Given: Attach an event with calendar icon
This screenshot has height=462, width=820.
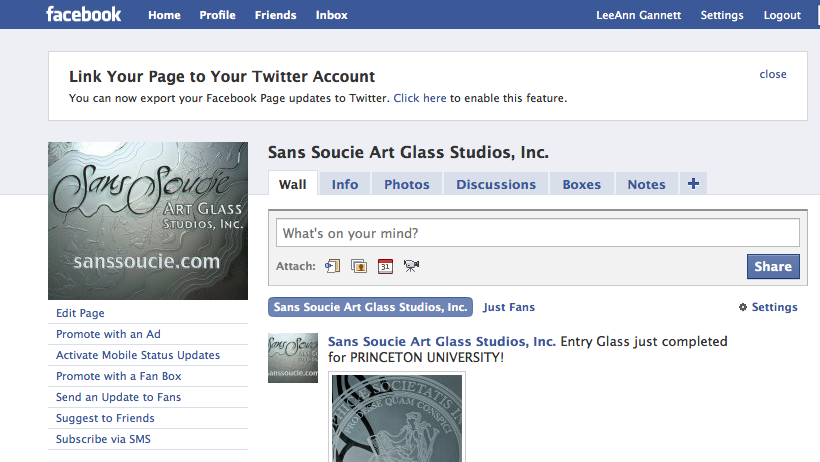Looking at the screenshot, I should point(385,266).
